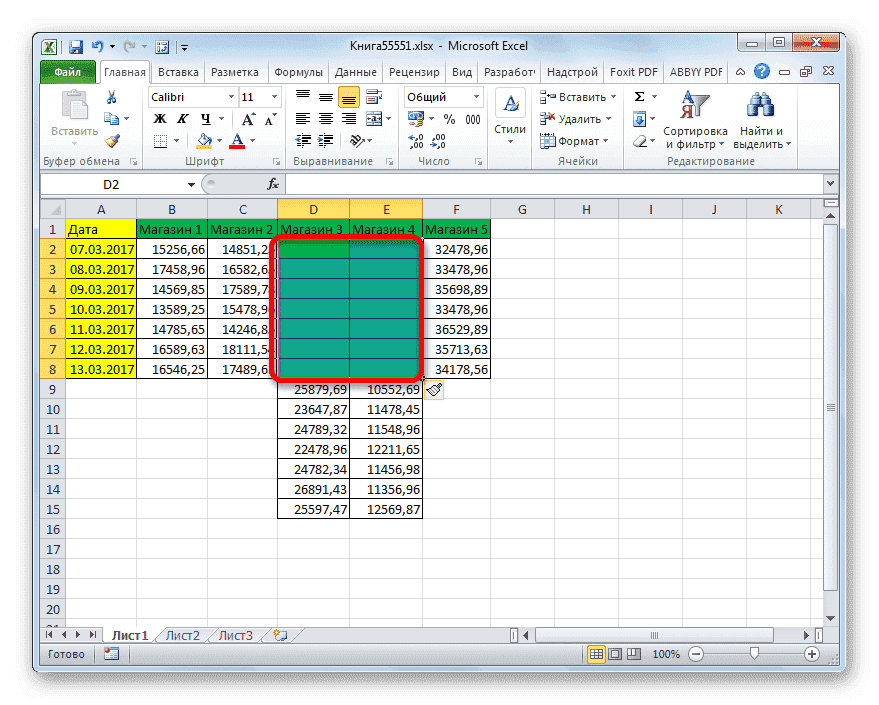The width and height of the screenshot is (879, 705).
Task: Switch to the Вставка ribbon tab
Action: click(178, 71)
